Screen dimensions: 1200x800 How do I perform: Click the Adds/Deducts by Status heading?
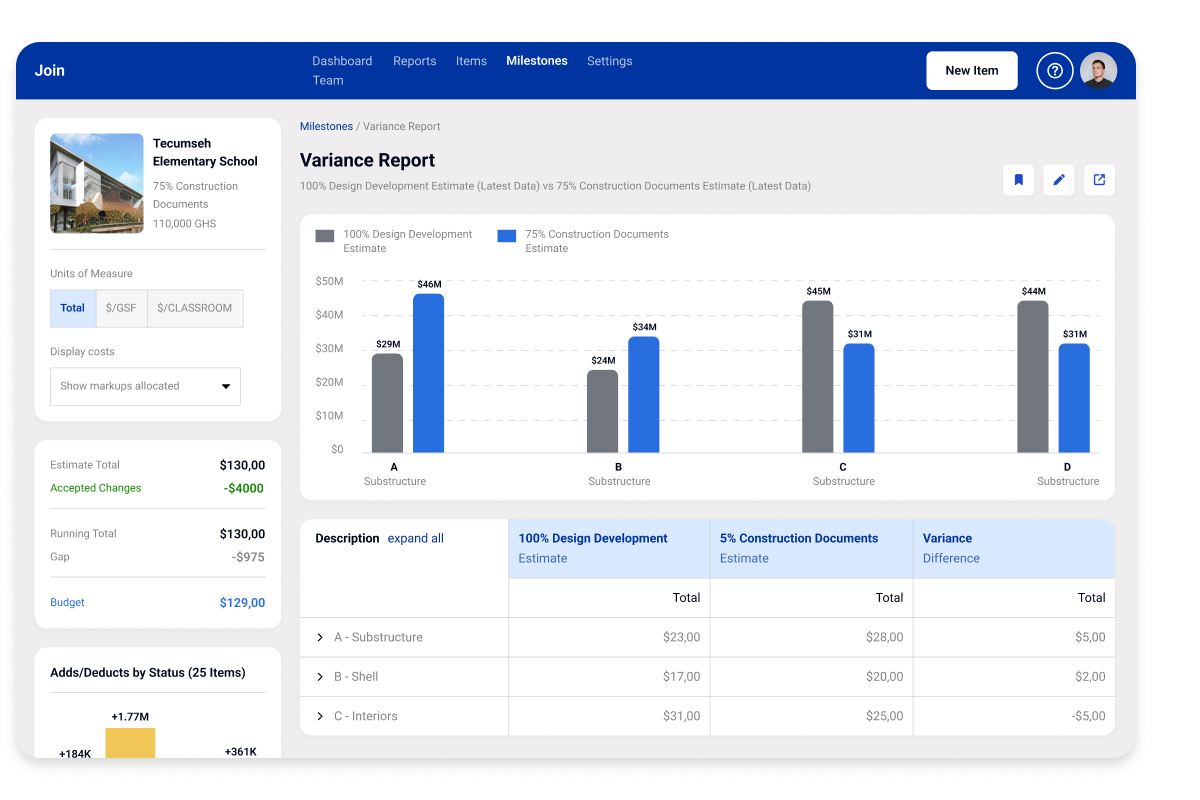[x=148, y=673]
